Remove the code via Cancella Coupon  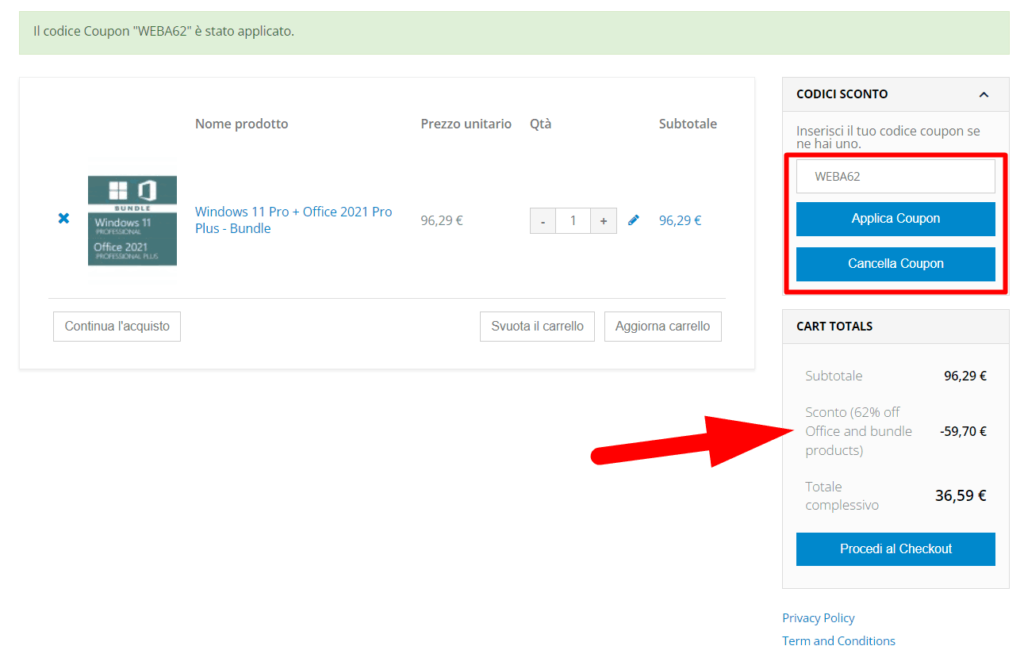point(895,264)
